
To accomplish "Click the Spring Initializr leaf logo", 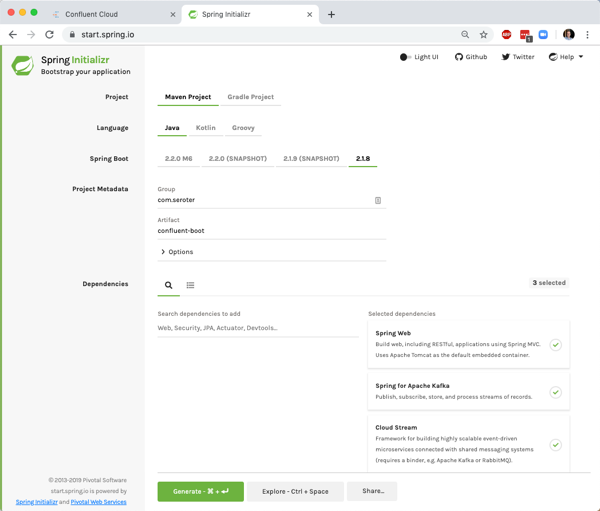I will (23, 65).
